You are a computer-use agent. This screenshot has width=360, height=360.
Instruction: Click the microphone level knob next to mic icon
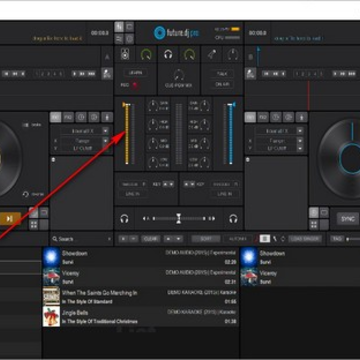233,54
